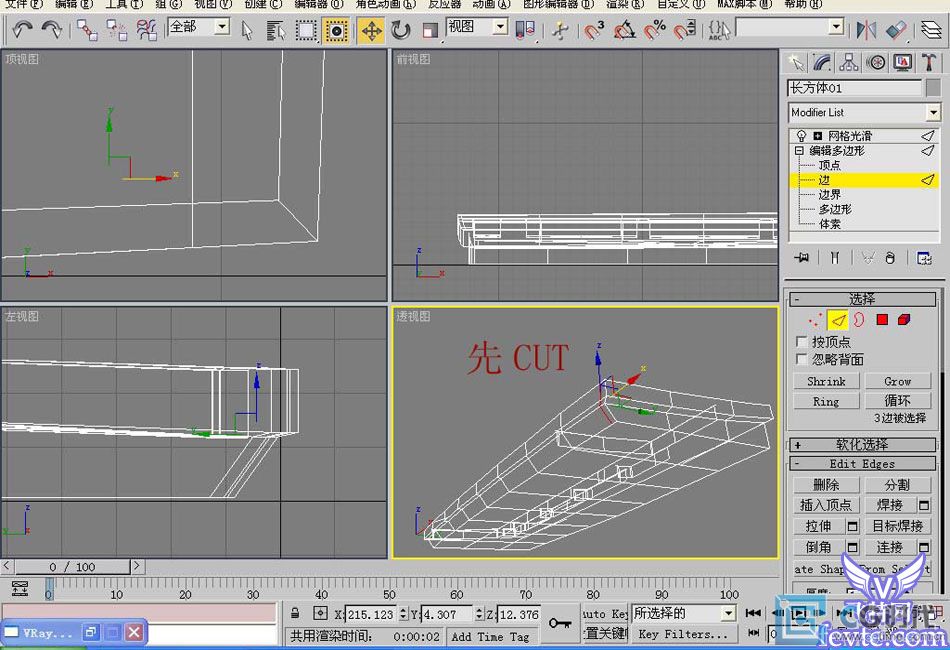This screenshot has height=650, width=950.
Task: Select the 顶点 sub-object level
Action: [x=829, y=165]
